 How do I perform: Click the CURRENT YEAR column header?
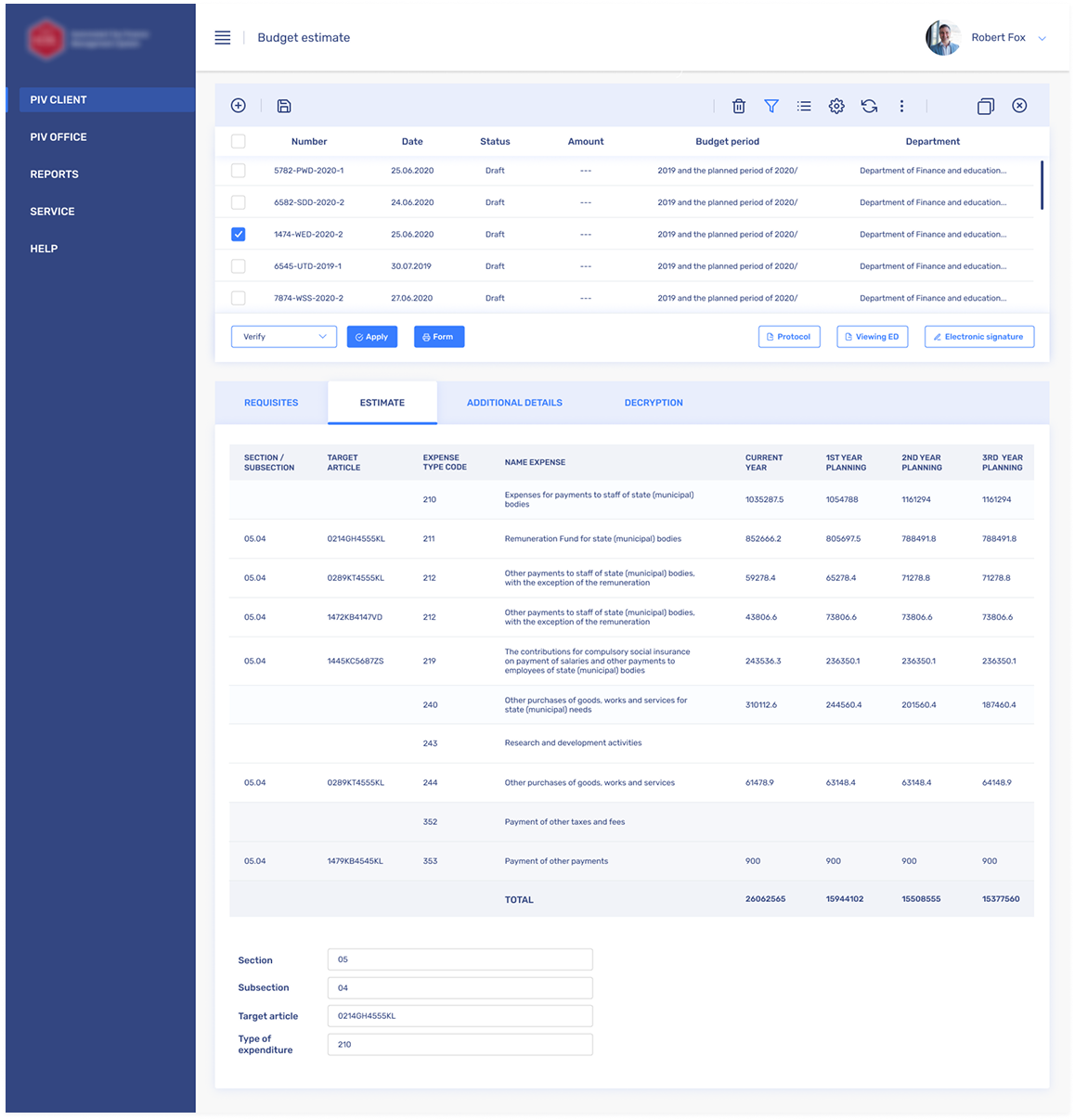point(764,462)
